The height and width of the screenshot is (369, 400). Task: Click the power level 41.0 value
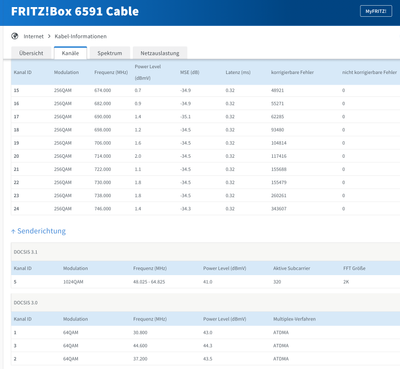208,282
